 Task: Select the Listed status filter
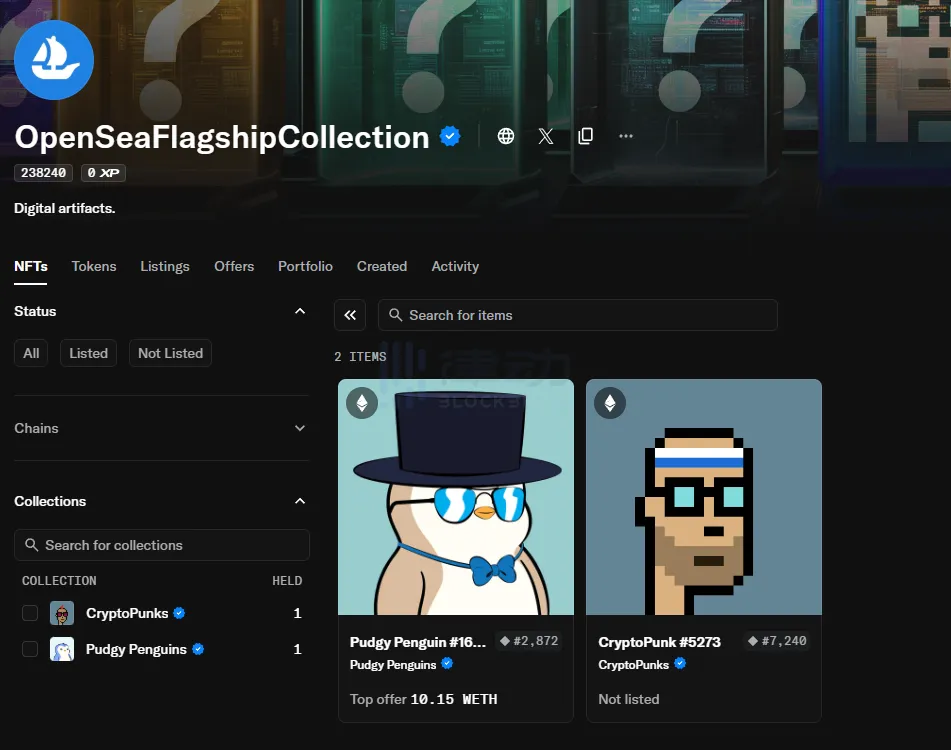pyautogui.click(x=89, y=353)
